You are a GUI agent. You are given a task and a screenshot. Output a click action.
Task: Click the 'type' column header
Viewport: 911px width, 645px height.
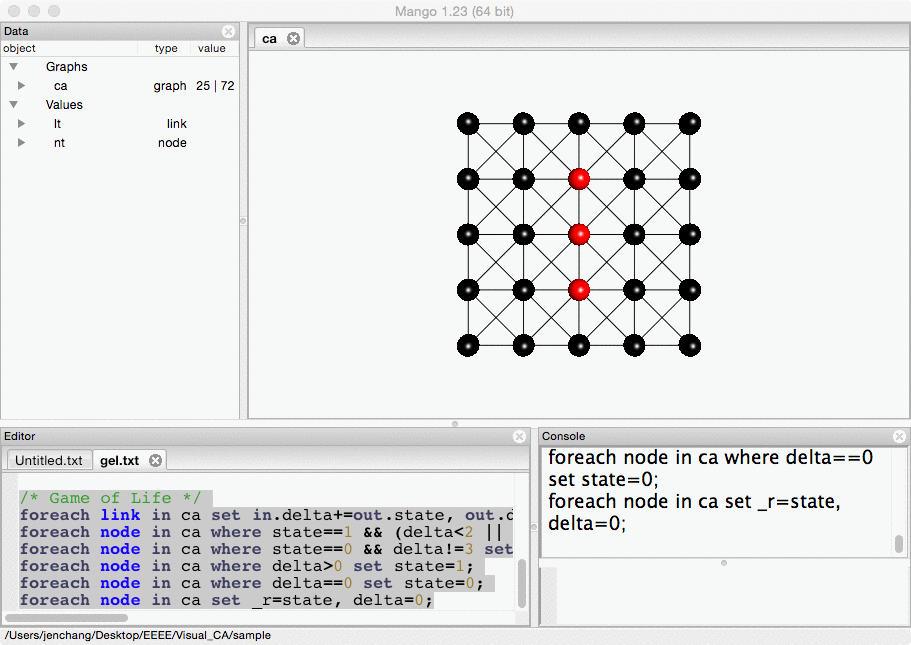166,48
